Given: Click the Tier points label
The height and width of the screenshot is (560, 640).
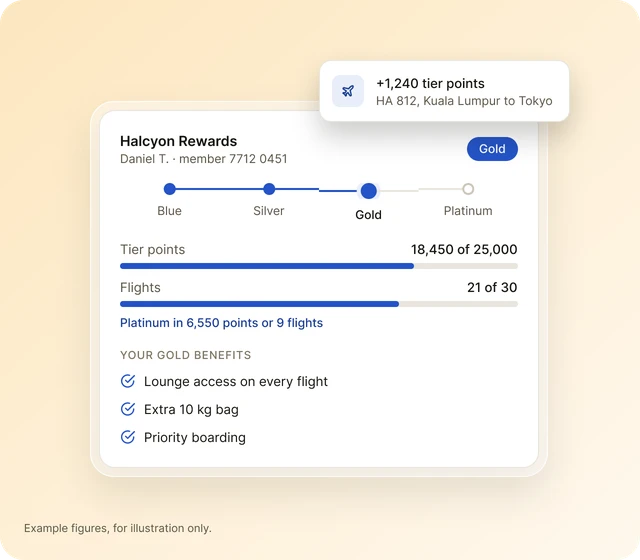Looking at the screenshot, I should [153, 249].
